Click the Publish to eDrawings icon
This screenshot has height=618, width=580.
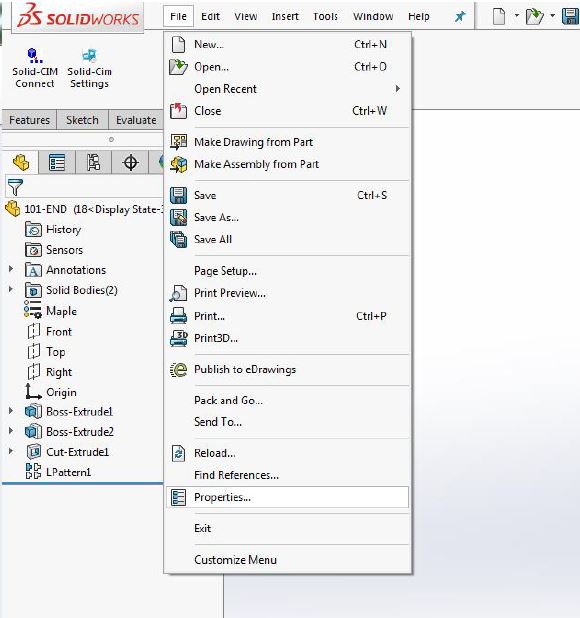point(178,369)
